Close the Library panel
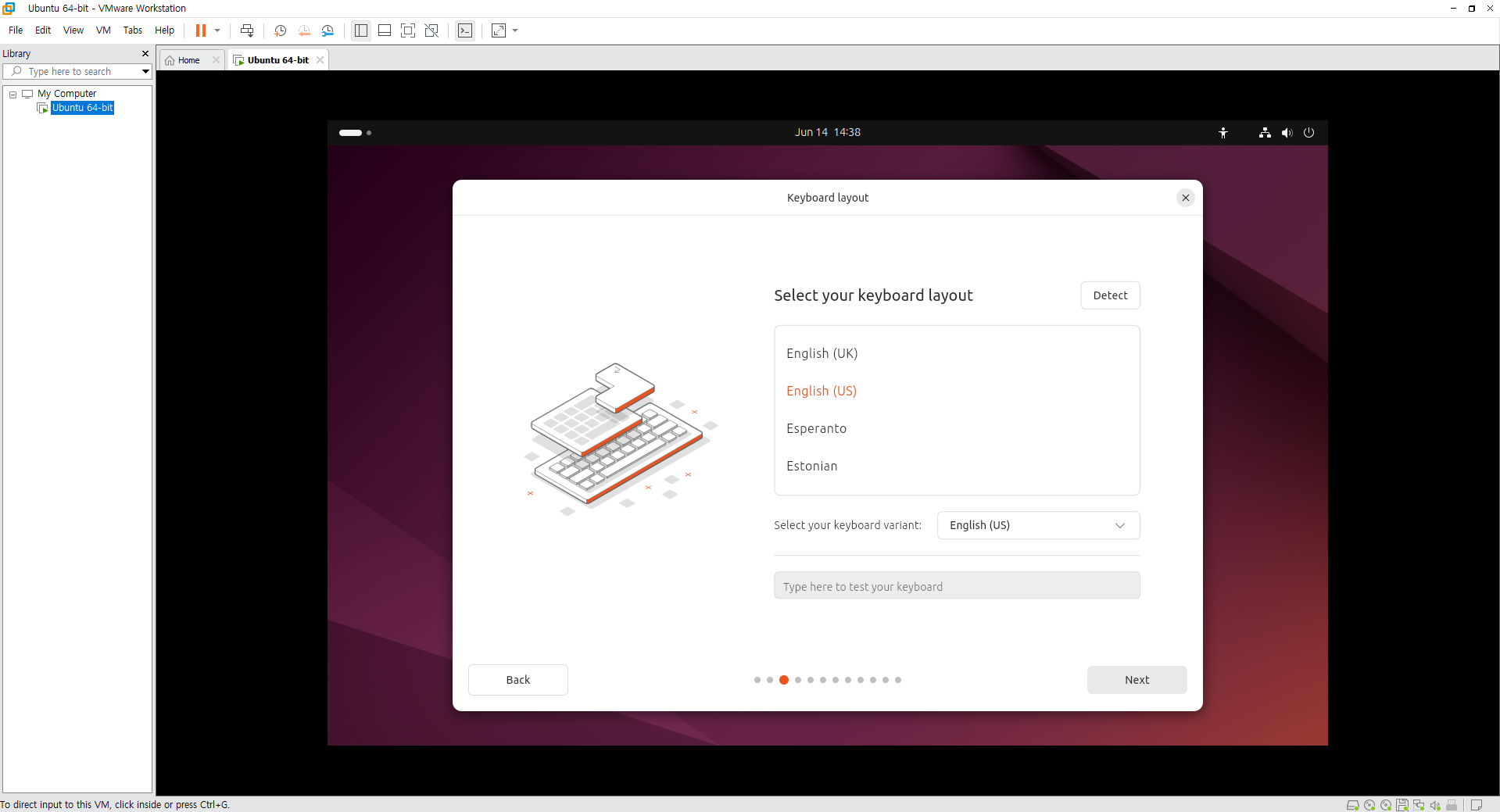Viewport: 1500px width, 812px height. [145, 53]
